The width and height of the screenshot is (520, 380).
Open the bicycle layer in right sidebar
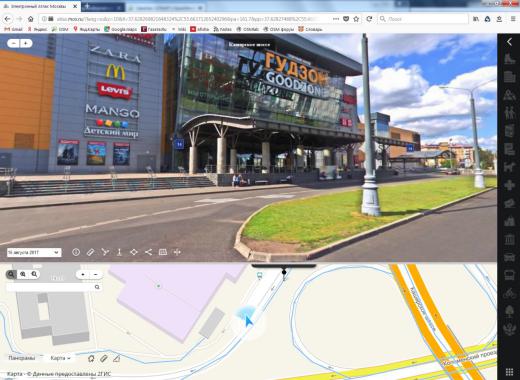pyautogui.click(x=509, y=293)
